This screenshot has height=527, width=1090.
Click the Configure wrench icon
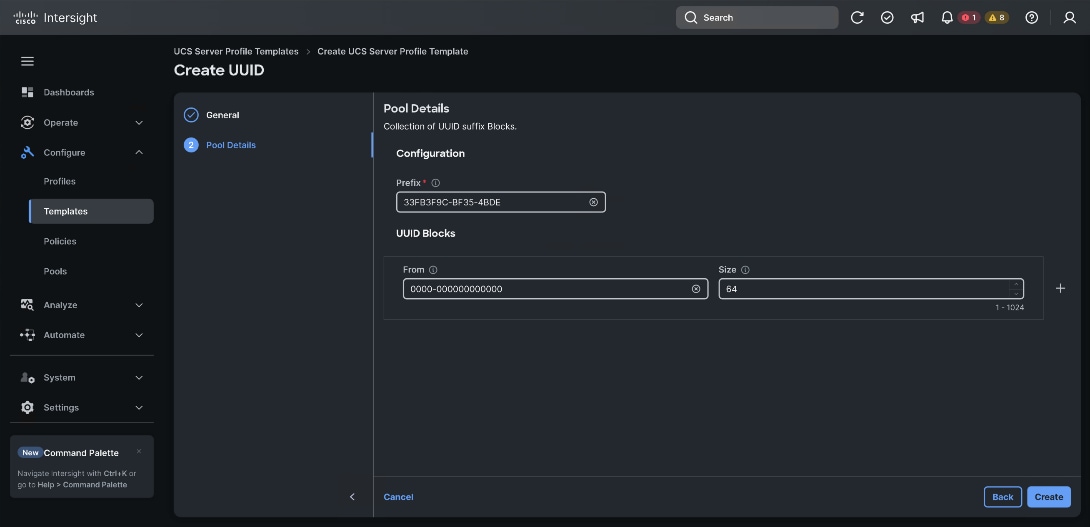[x=27, y=152]
